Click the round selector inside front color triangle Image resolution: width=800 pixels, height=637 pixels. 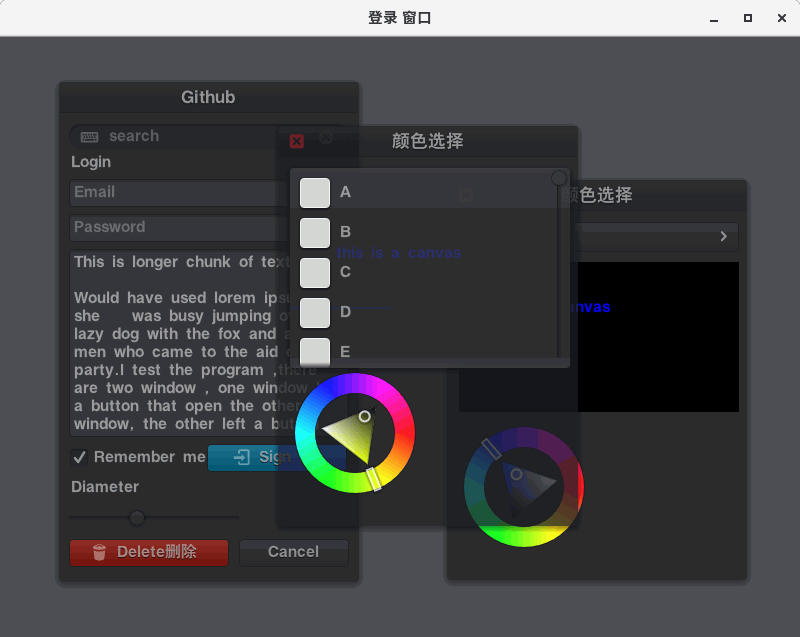coord(364,417)
